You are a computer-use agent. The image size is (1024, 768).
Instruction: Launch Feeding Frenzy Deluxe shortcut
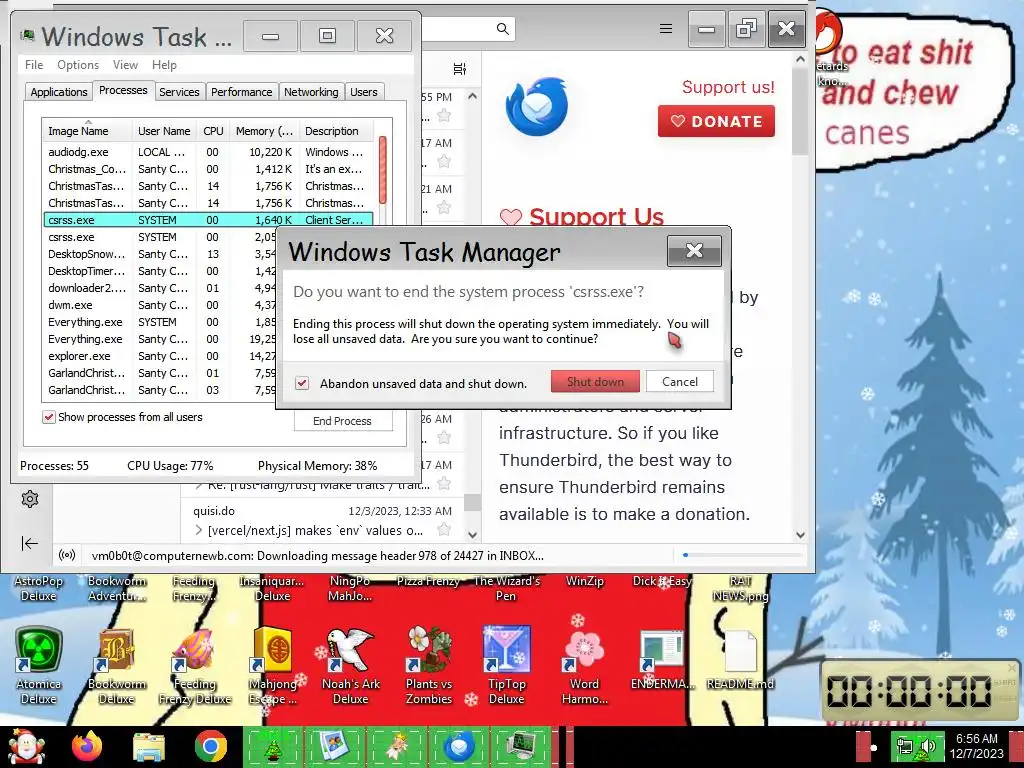point(195,665)
